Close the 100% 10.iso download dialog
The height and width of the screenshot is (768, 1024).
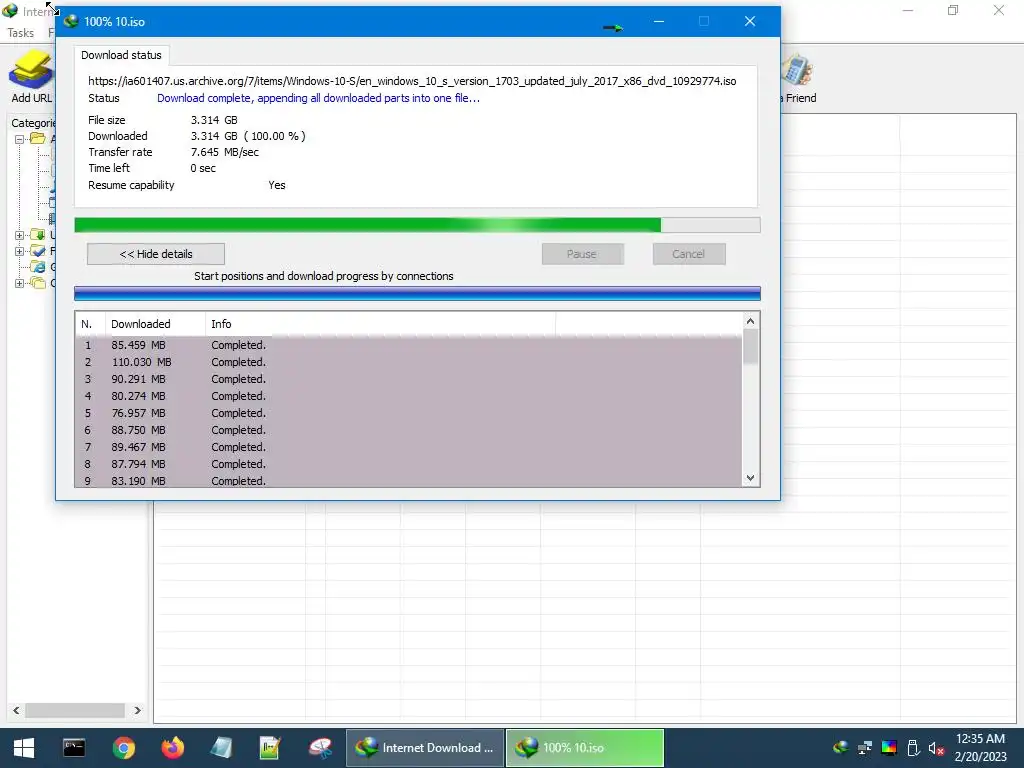point(750,22)
